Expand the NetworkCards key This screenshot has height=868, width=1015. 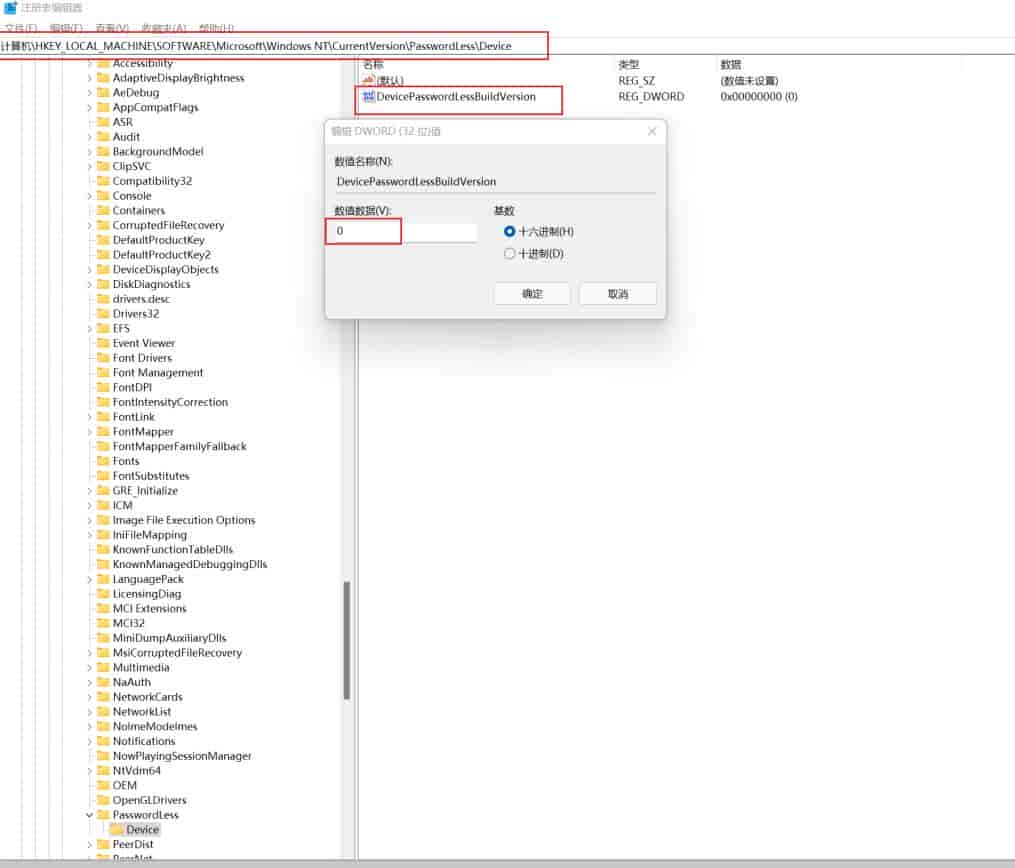(89, 696)
